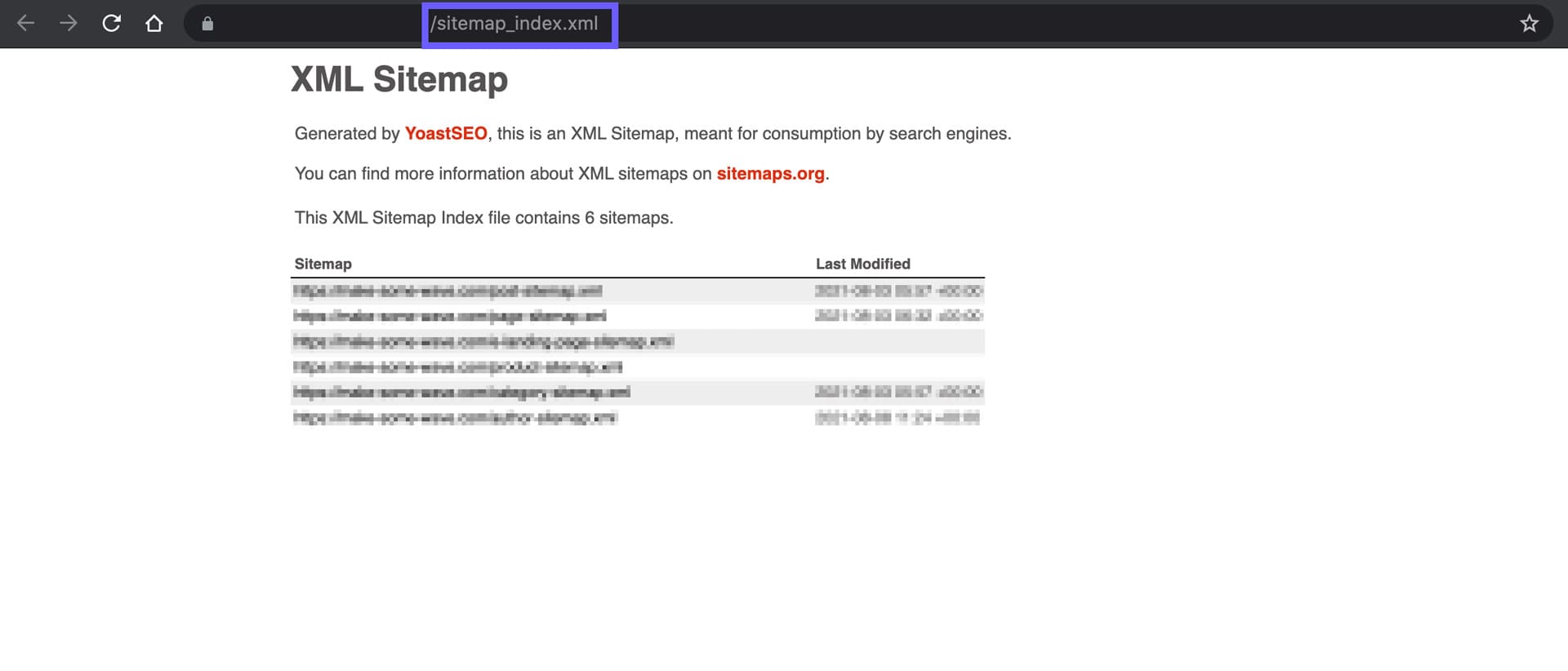Reload the sitemap page
This screenshot has width=1568, height=671.
[112, 23]
